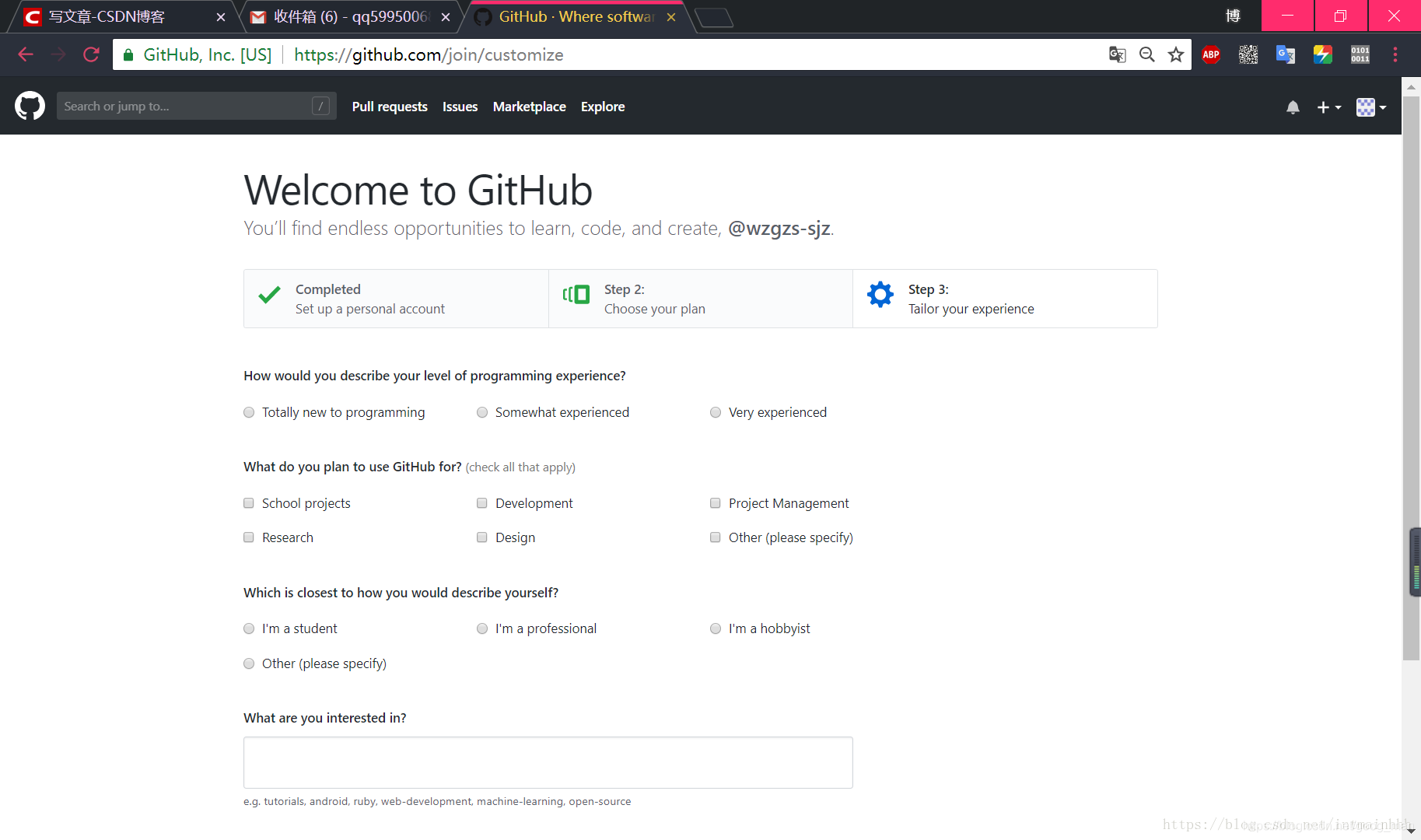Click the @wzgzs-sjz username text
Screen dimensions: 1421x840
click(779, 229)
